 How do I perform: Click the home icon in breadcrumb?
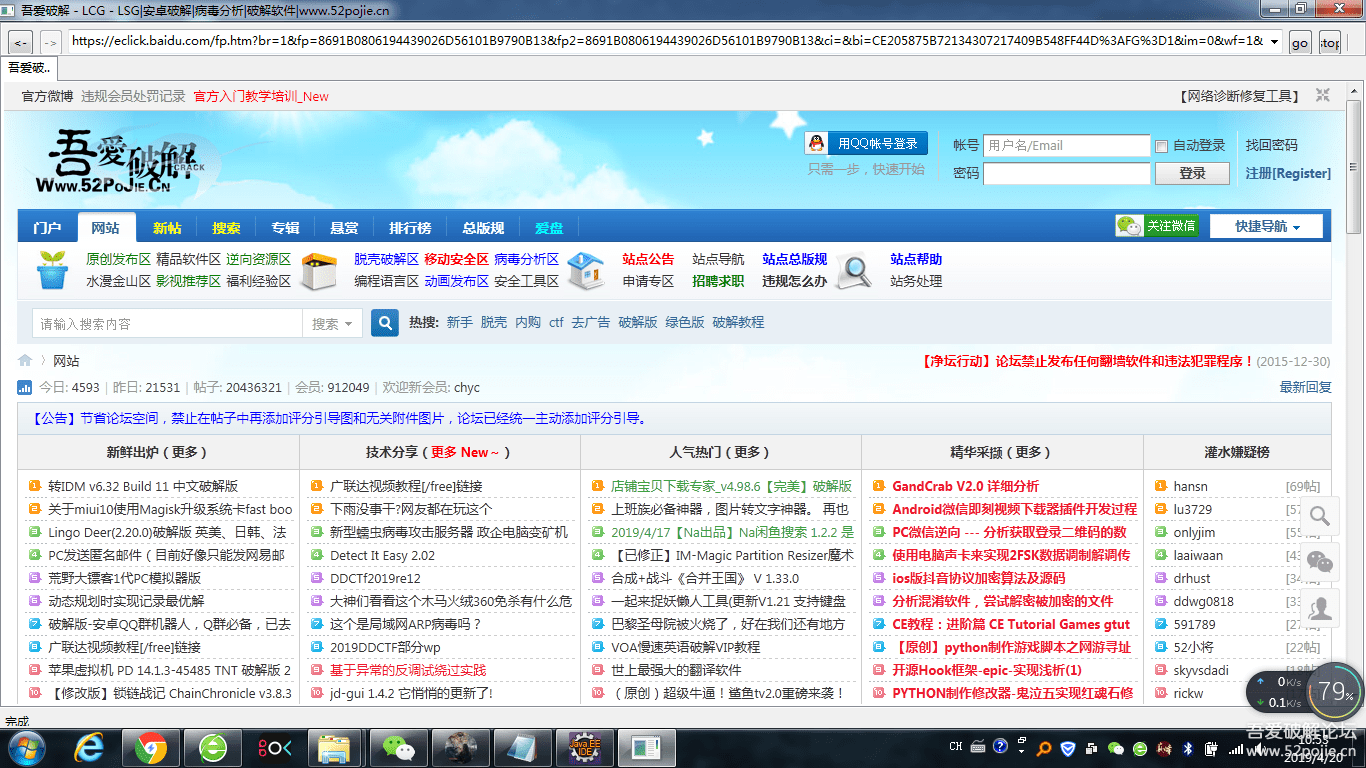pos(25,361)
